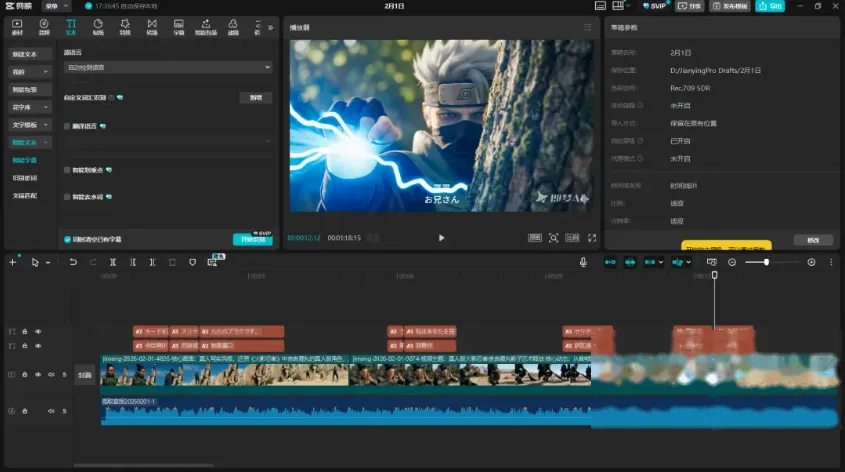
Task: Open the source language dropdown
Action: (168, 67)
